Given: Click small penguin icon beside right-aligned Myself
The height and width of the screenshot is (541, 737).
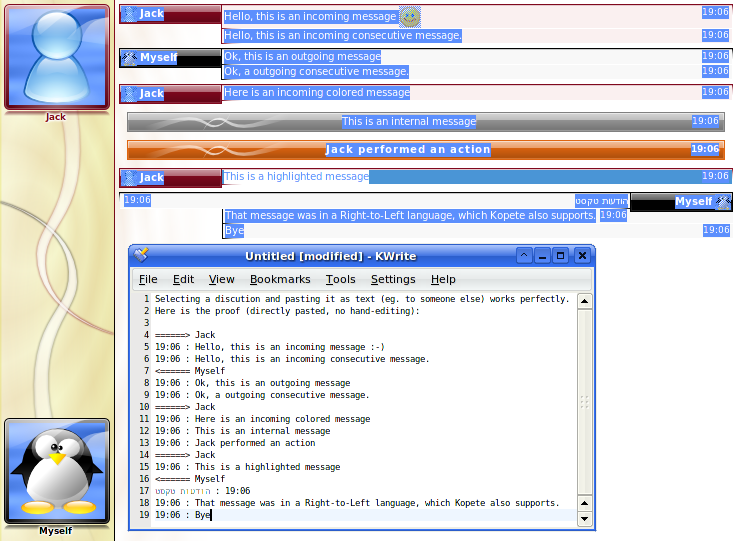Looking at the screenshot, I should [x=723, y=202].
